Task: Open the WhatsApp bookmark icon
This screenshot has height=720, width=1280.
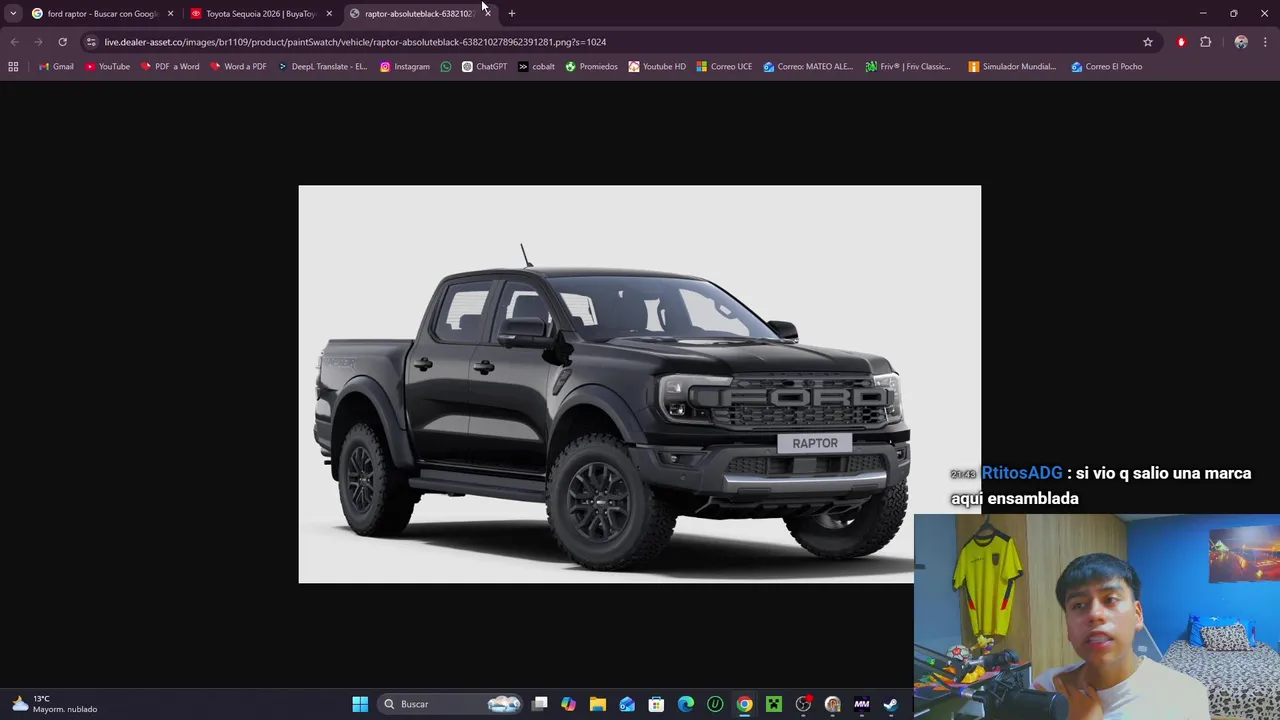Action: (x=446, y=67)
